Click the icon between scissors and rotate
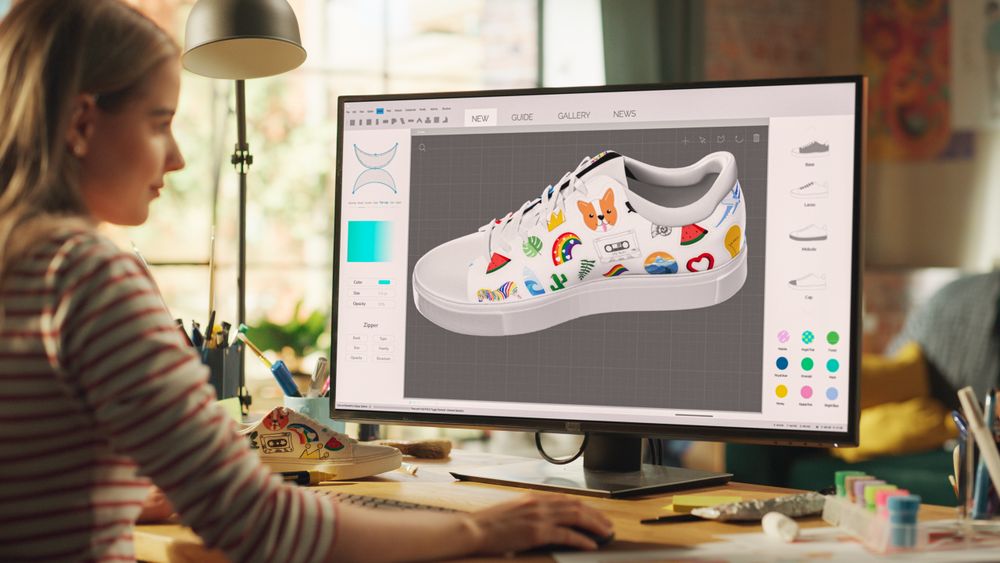The image size is (1000, 563). click(721, 139)
